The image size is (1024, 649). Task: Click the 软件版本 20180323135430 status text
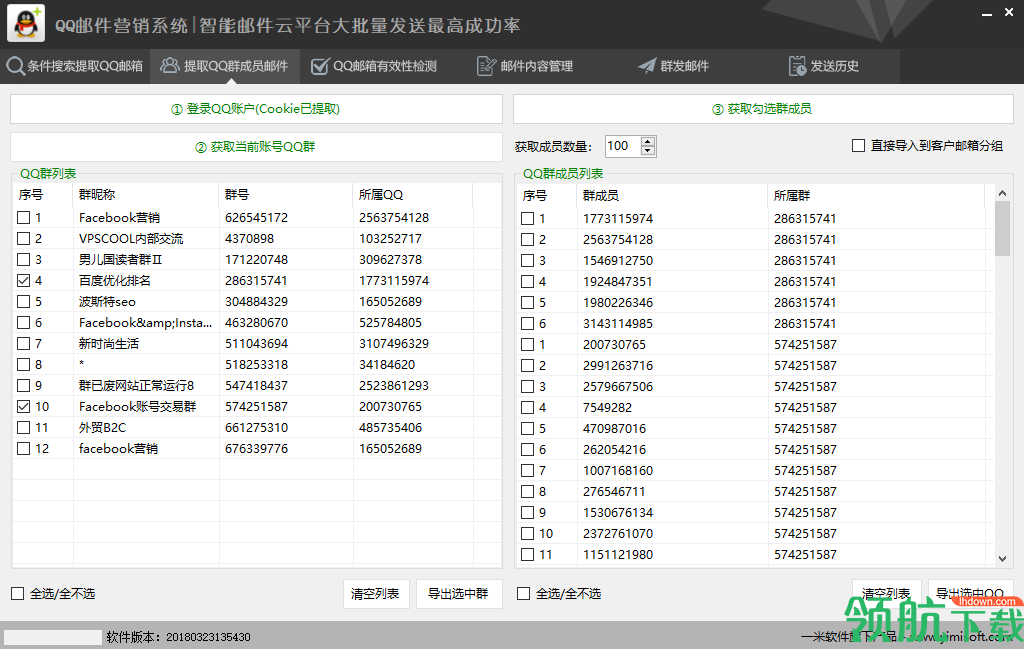(x=178, y=637)
